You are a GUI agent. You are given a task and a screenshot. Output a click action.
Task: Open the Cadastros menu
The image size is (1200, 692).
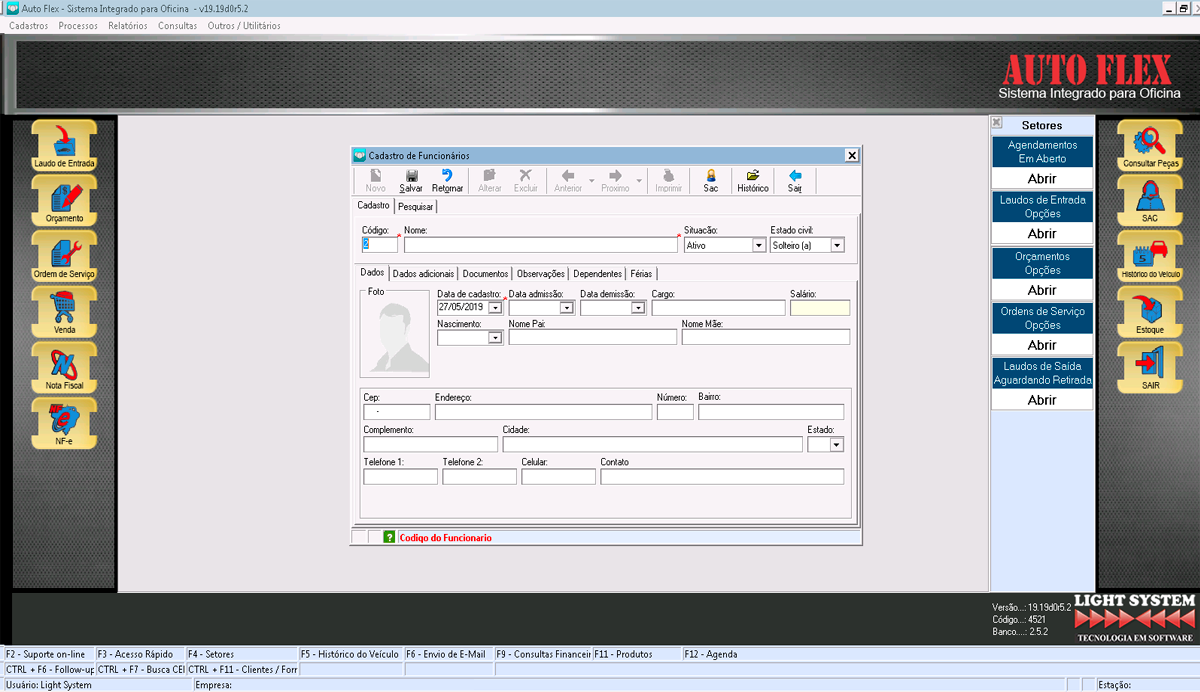coord(28,26)
